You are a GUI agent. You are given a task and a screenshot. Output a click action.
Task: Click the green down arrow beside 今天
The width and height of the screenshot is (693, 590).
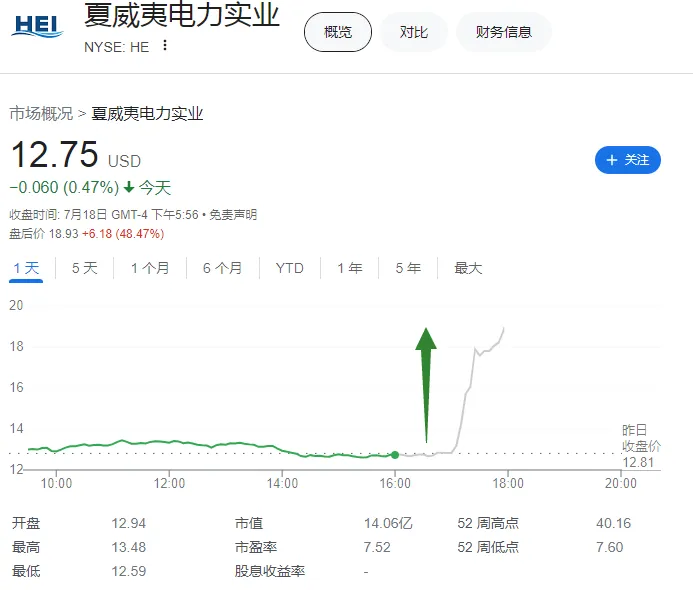coord(129,187)
